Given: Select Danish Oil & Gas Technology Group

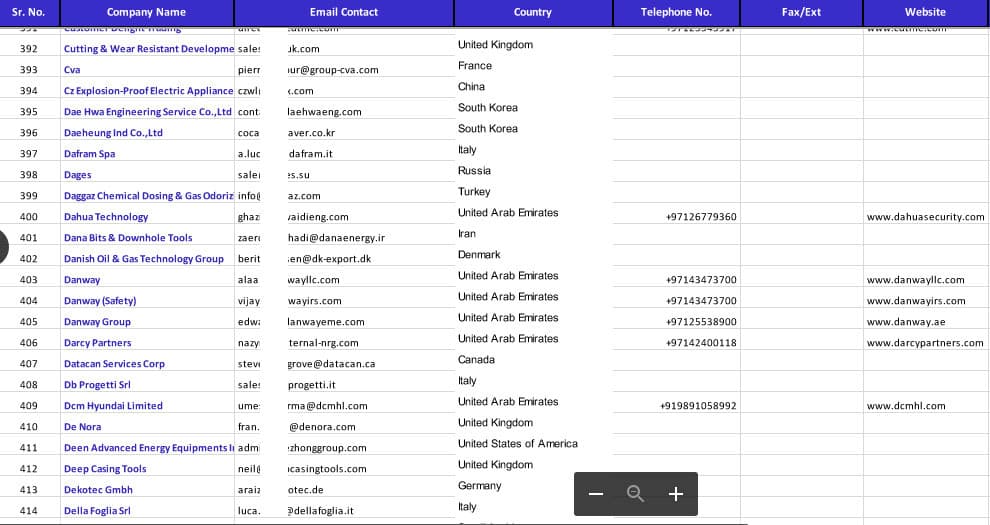Looking at the screenshot, I should tap(143, 259).
